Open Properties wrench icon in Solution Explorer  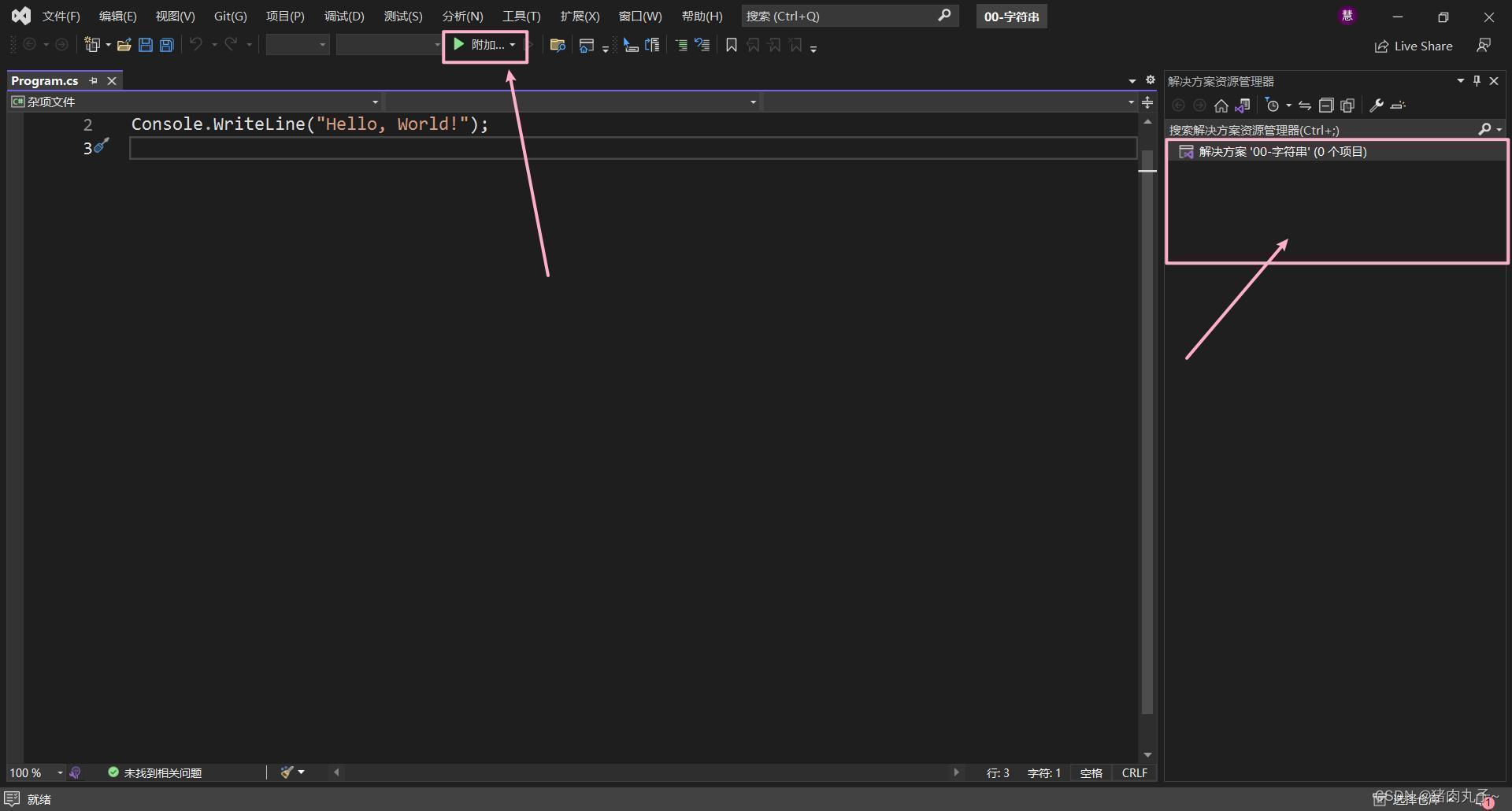pyautogui.click(x=1377, y=106)
